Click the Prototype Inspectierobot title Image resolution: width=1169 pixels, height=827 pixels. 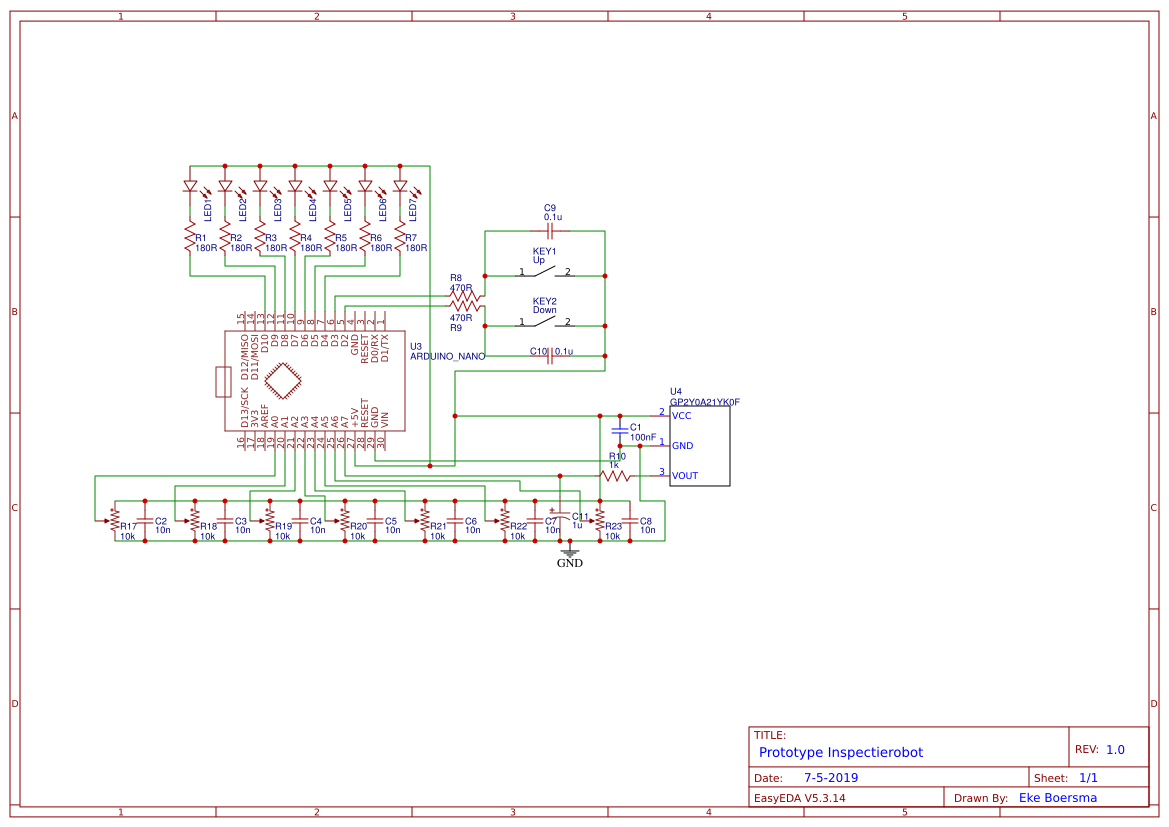point(840,752)
